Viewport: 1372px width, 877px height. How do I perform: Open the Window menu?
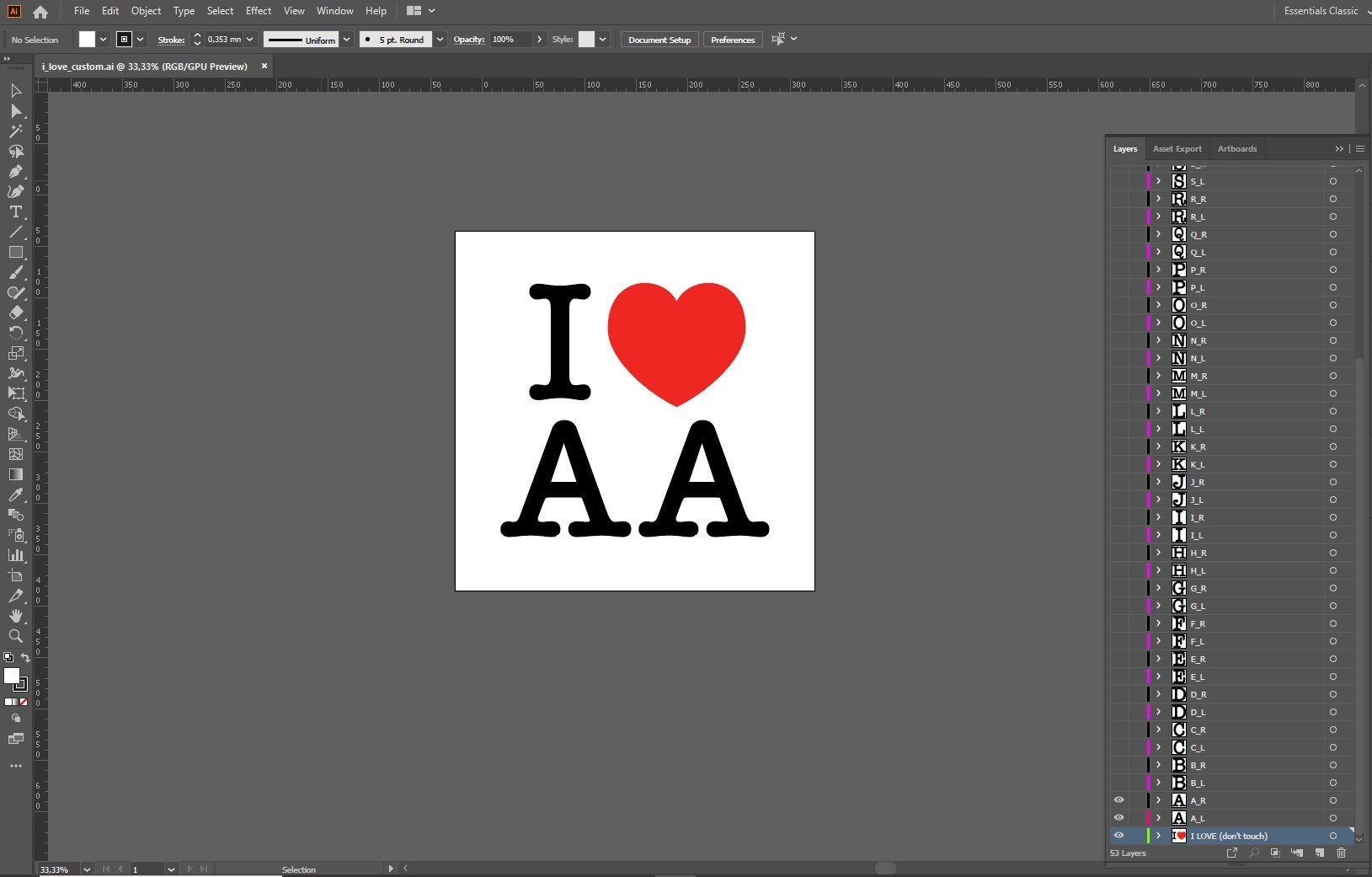pyautogui.click(x=334, y=11)
